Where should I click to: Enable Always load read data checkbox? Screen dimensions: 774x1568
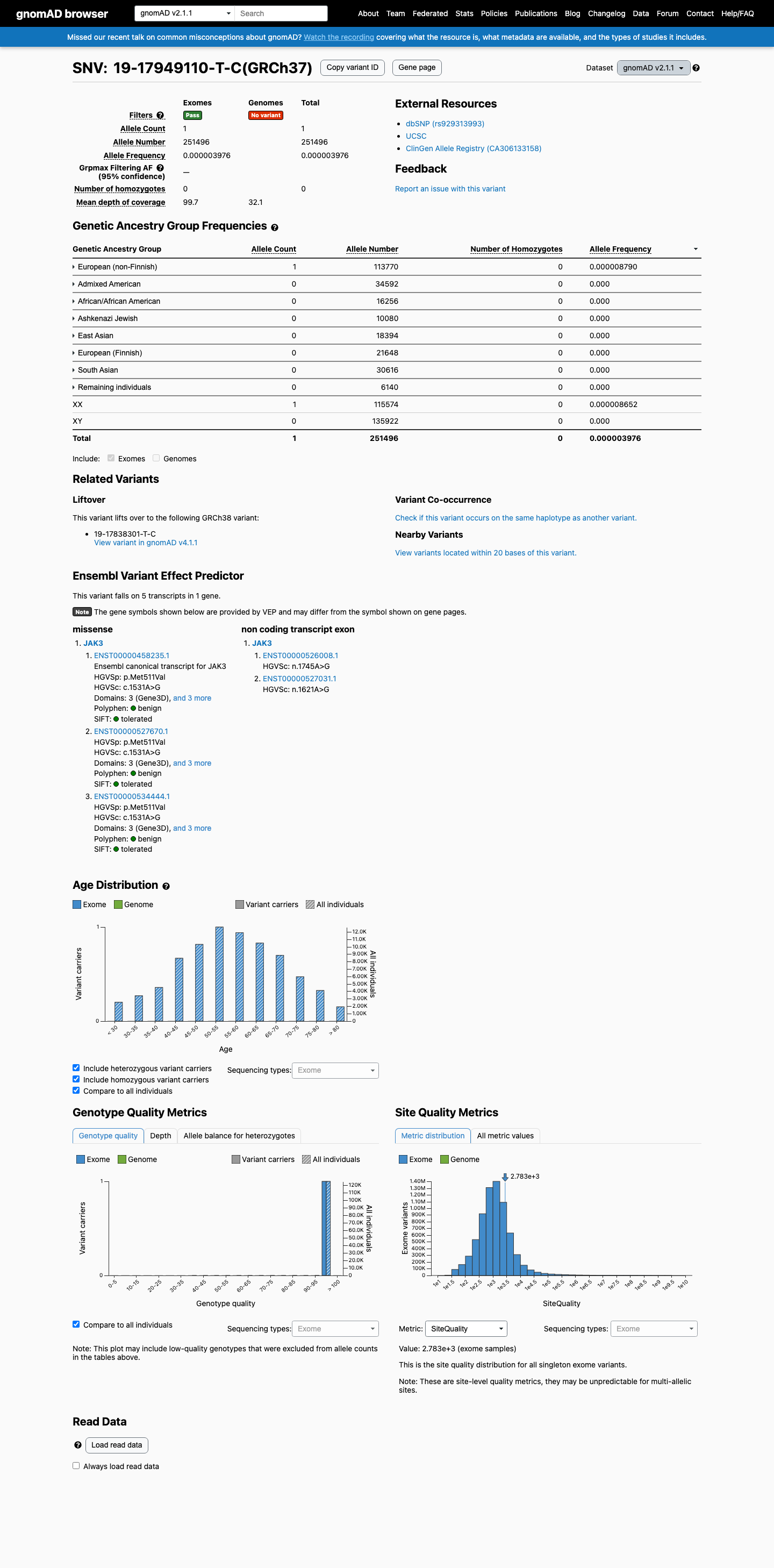[76, 1465]
